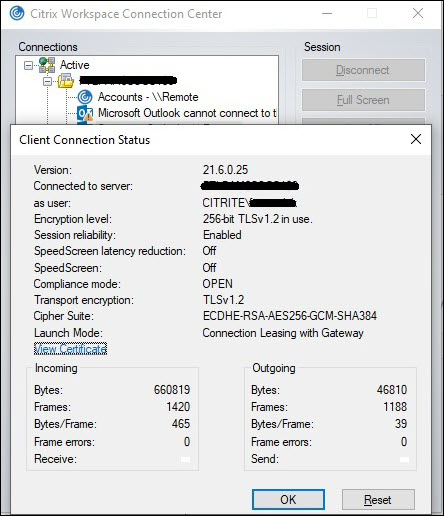Click the Transport encryption TLSv1.2 value
The image size is (444, 516).
(x=223, y=300)
